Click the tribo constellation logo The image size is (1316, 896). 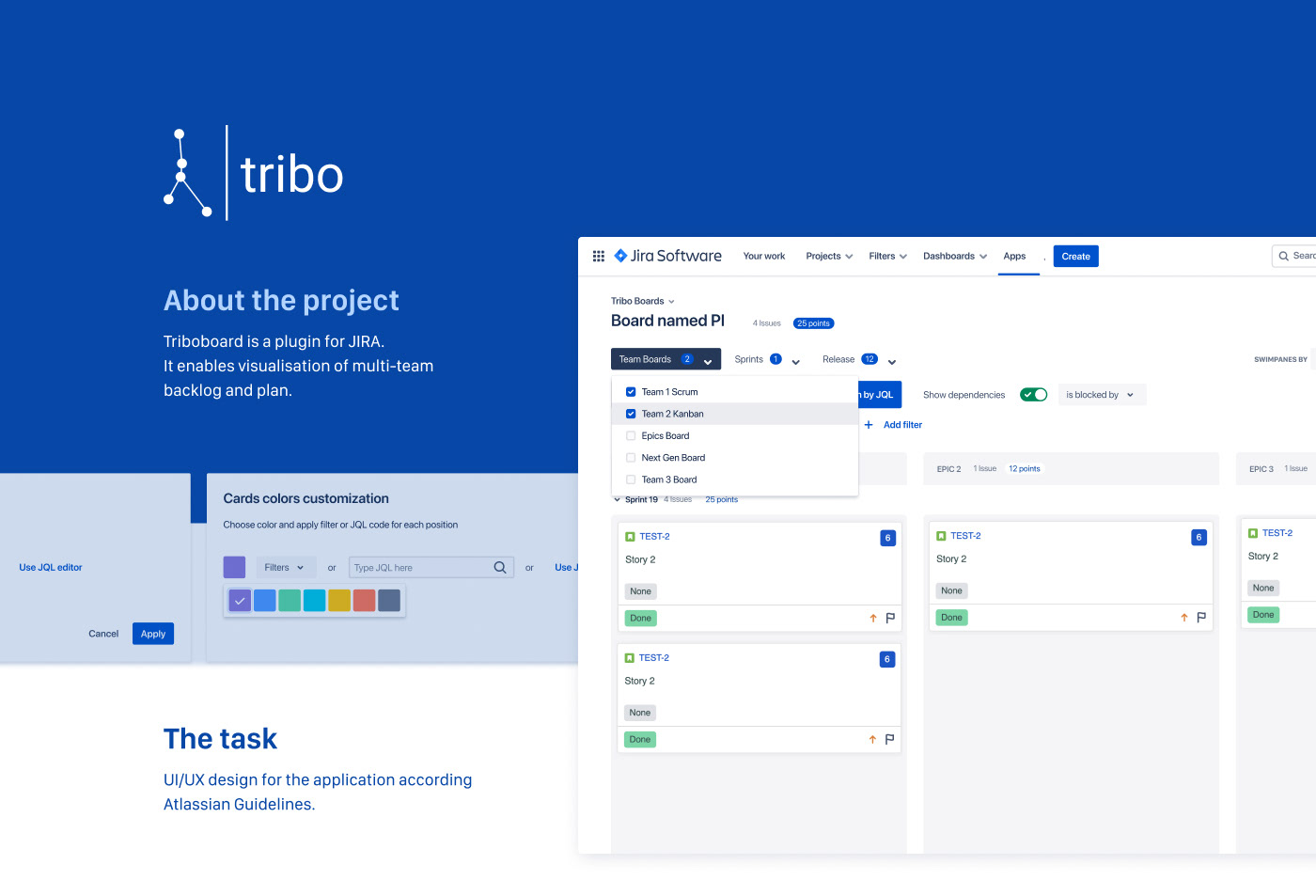pyautogui.click(x=186, y=173)
